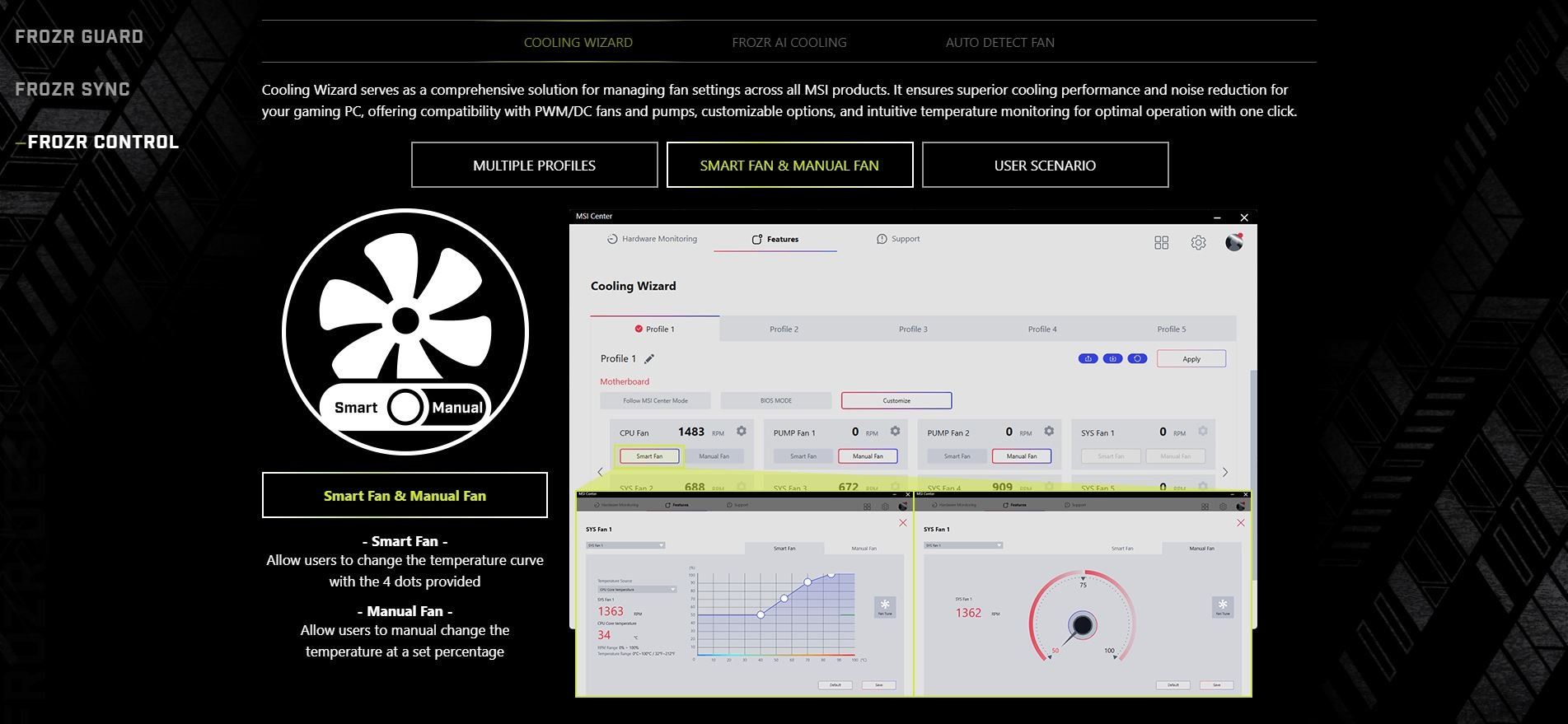Click the MULTIPLE PROFILES button
Screen dimensions: 1568x724
click(535, 165)
